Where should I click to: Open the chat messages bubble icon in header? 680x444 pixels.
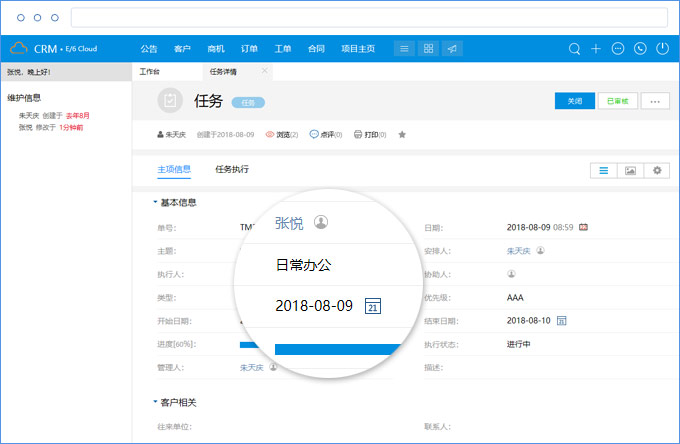(x=618, y=48)
